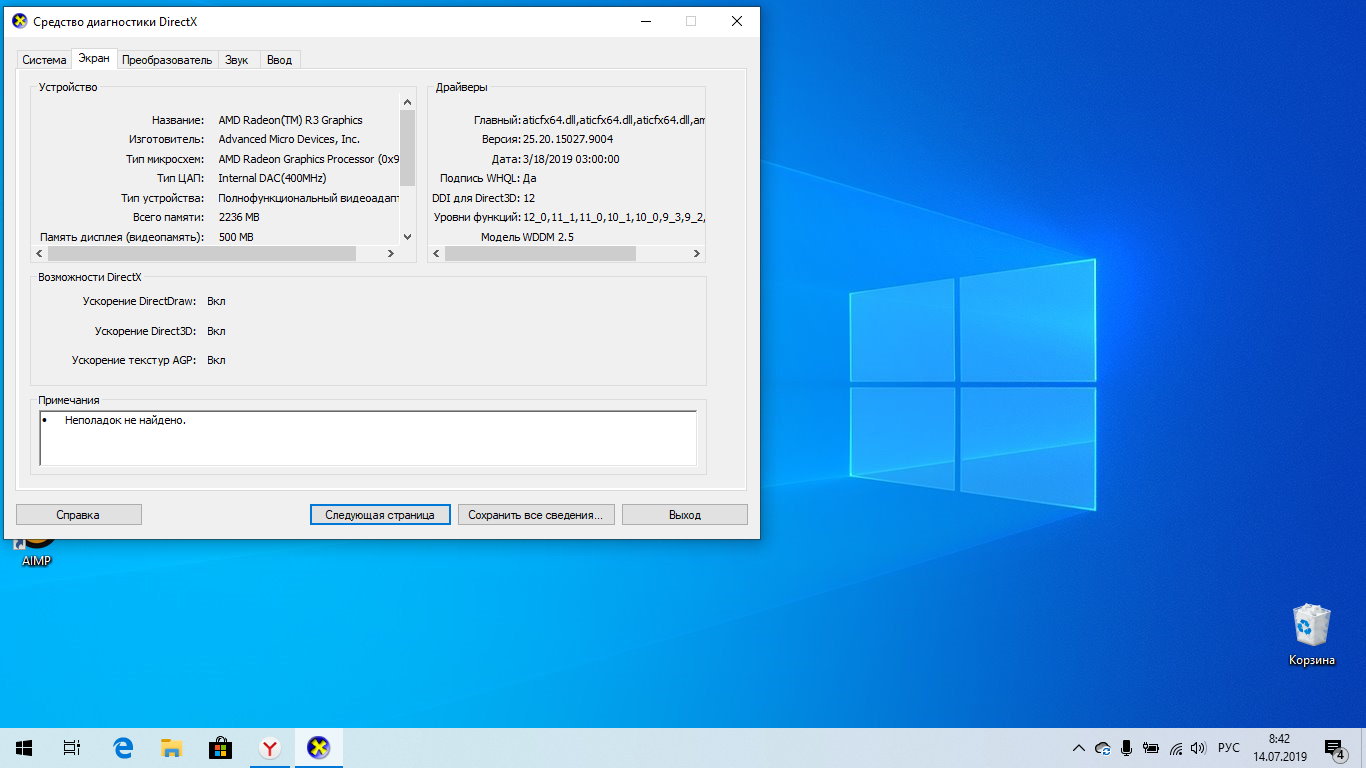Viewport: 1366px width, 768px height.
Task: Open the Wi-Fi network tray icon
Action: [x=1175, y=748]
